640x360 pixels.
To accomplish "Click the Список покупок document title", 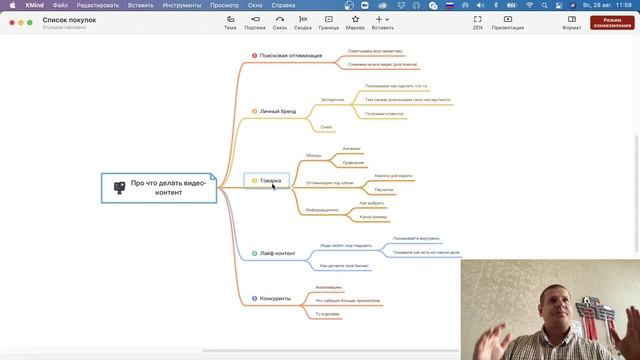I will pos(69,20).
